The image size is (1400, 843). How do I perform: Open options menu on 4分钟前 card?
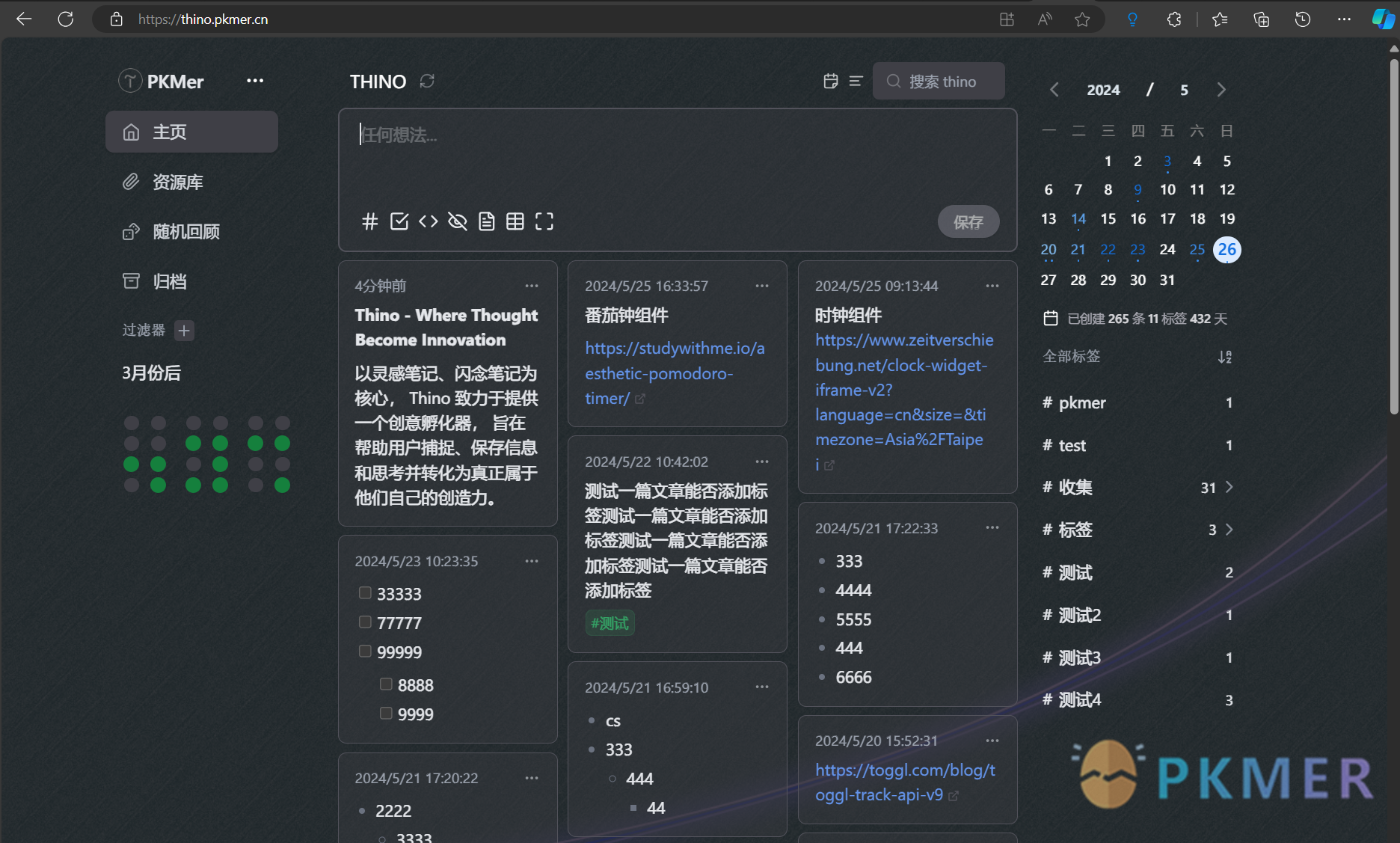click(x=532, y=286)
